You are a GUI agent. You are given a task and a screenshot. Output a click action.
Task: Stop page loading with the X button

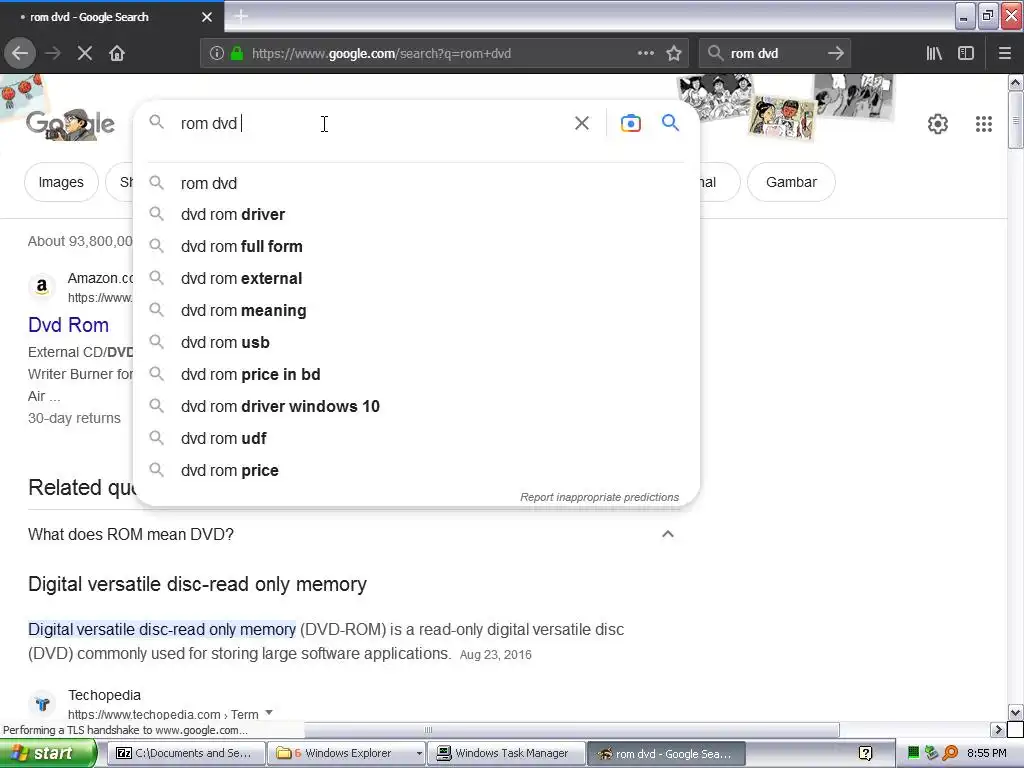pos(85,53)
